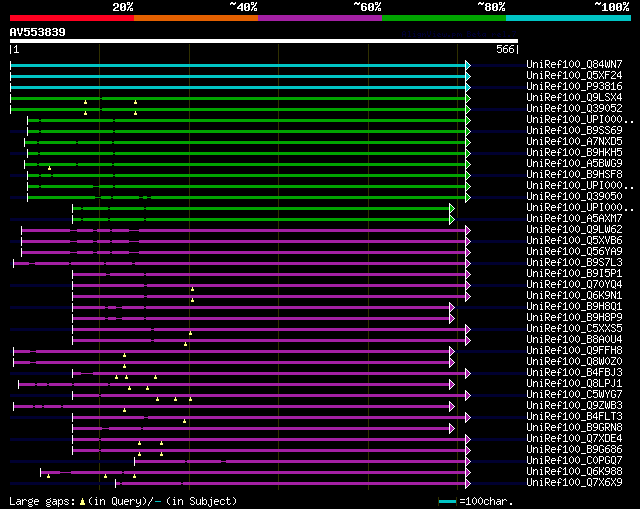The height and width of the screenshot is (509, 640).
Task: Click the purple alignment bar for Q9LW62
Action: click(x=246, y=231)
